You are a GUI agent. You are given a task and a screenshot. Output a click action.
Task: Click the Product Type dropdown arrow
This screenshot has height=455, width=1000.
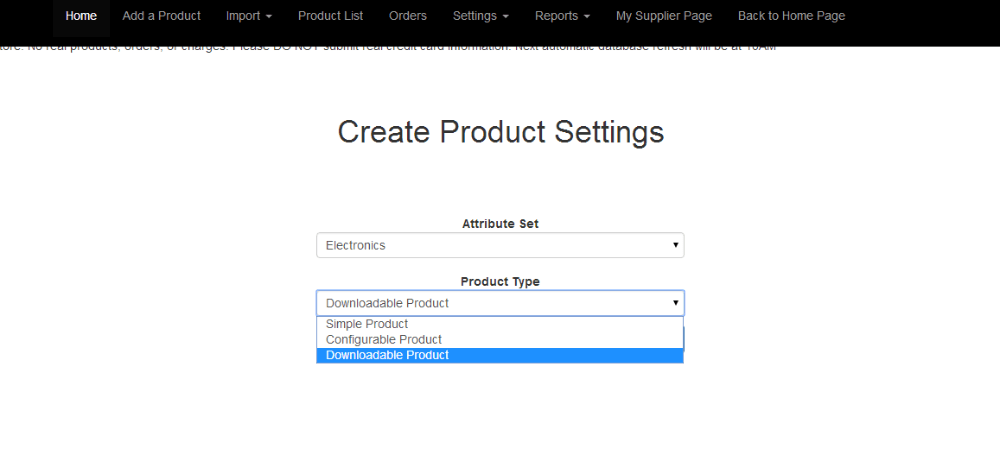pyautogui.click(x=676, y=303)
